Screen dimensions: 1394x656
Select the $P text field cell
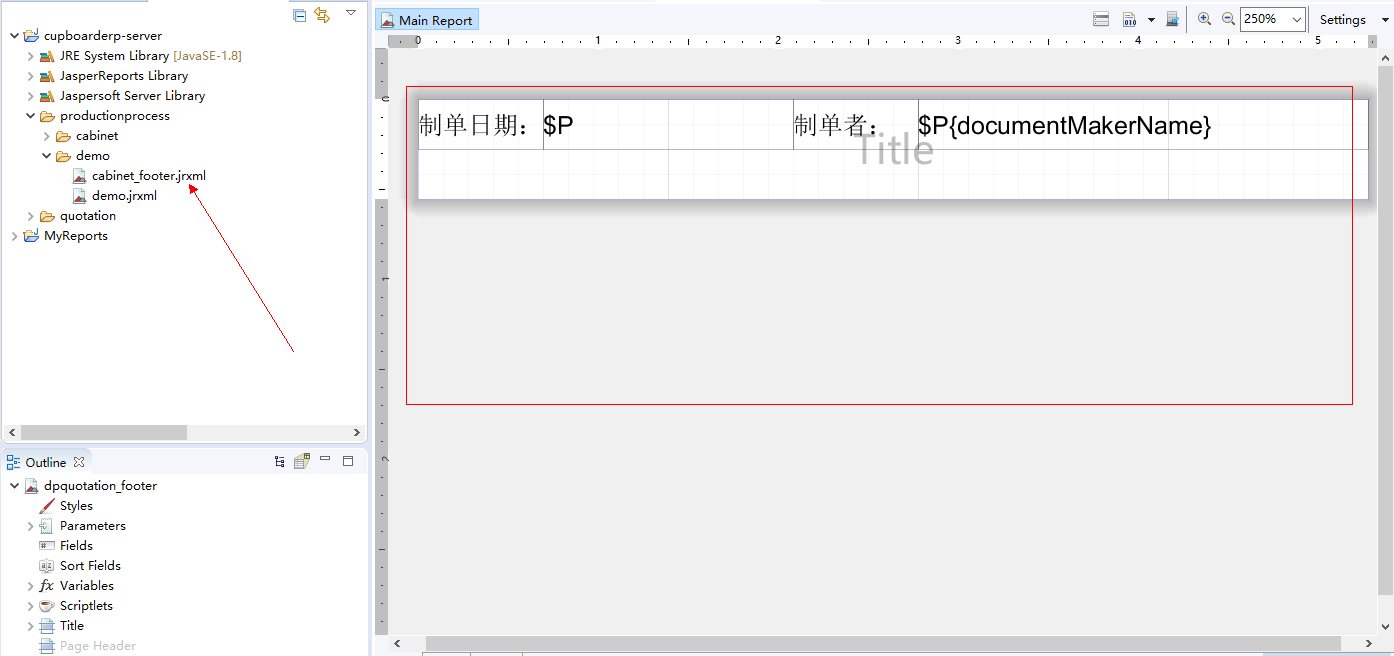point(668,125)
